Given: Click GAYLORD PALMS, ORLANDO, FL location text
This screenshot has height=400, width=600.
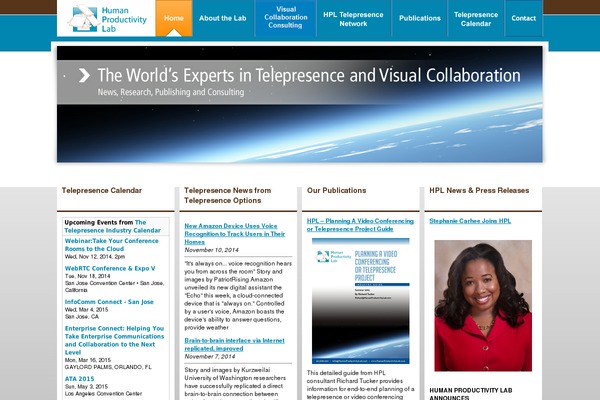Looking at the screenshot, I should 108,367.
